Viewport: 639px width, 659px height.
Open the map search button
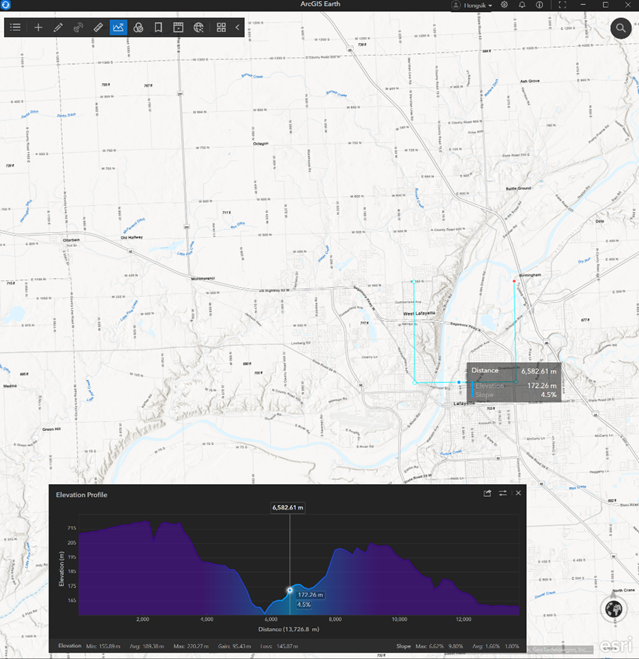(x=621, y=28)
